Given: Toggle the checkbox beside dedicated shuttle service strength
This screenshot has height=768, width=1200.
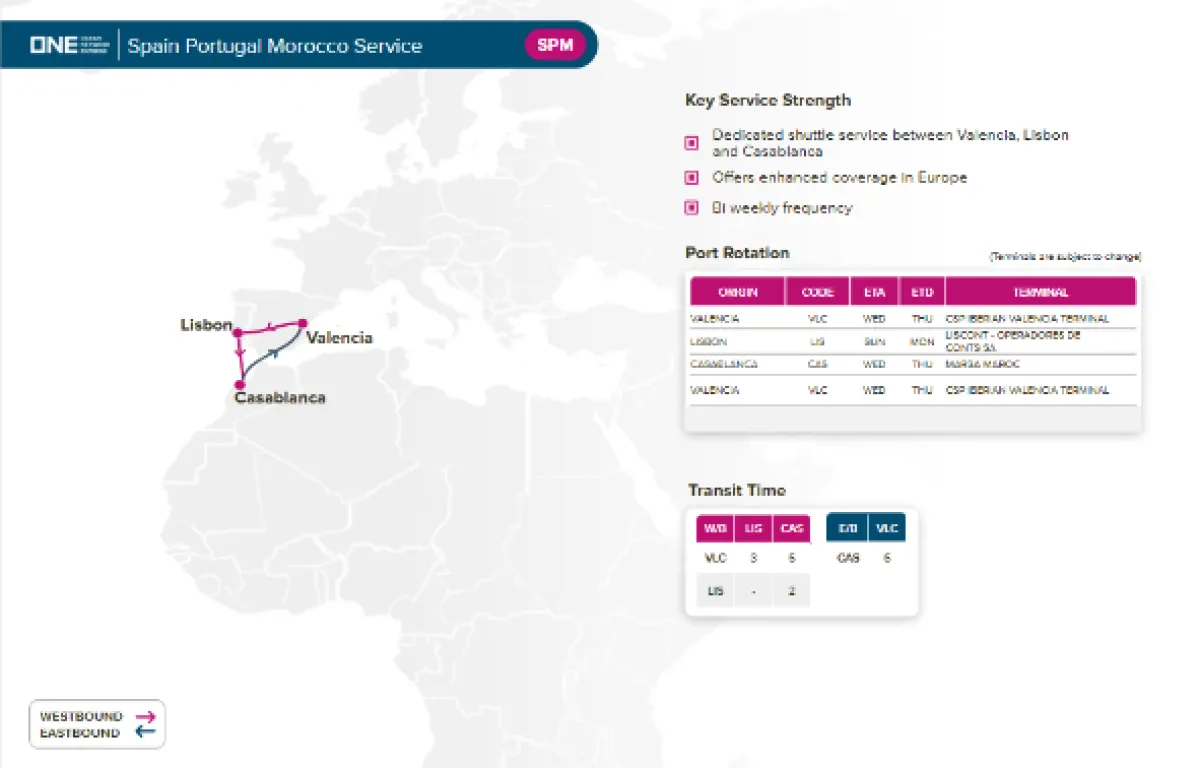Looking at the screenshot, I should click(x=691, y=142).
